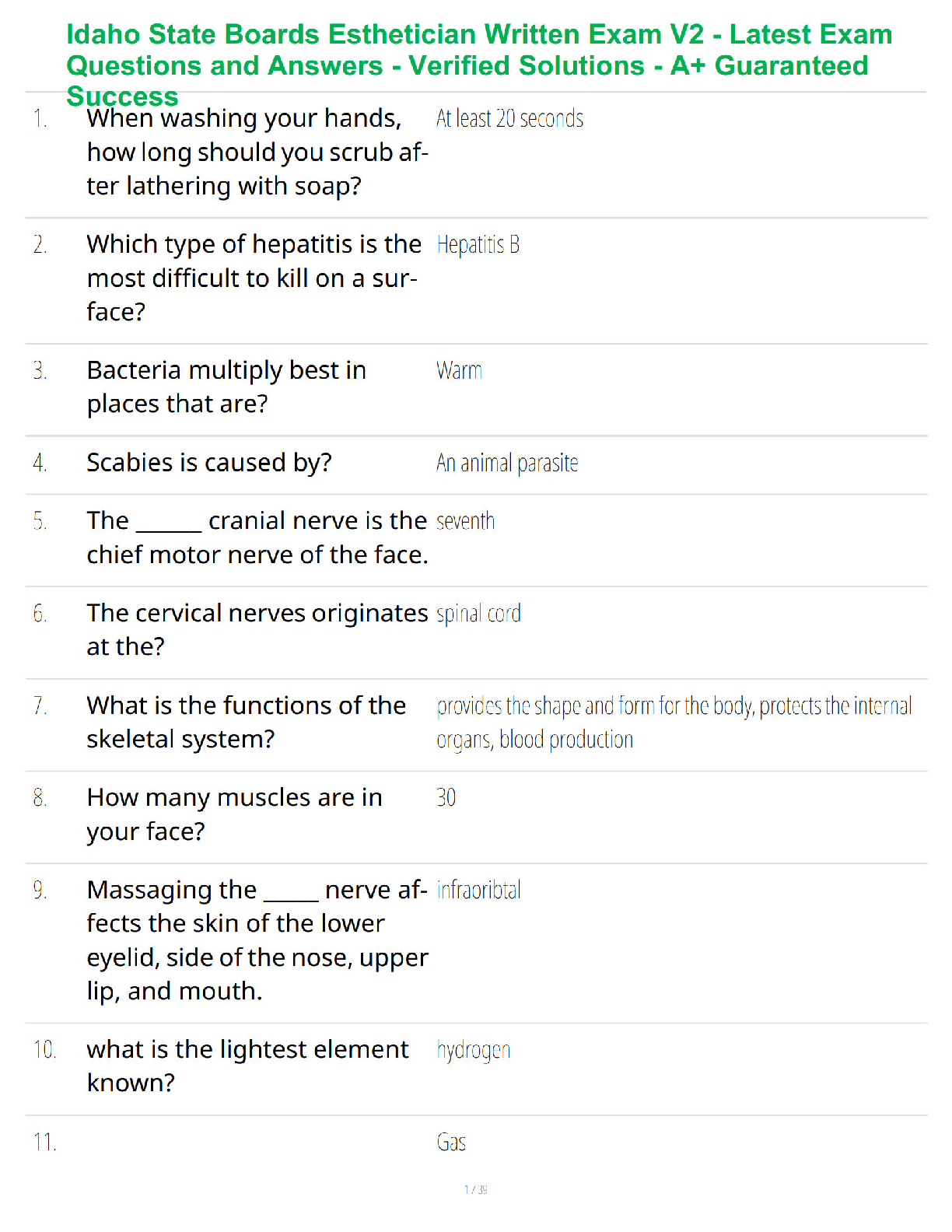Select question 1 about washing hands
This screenshot has width=952, height=1232.
click(257, 152)
